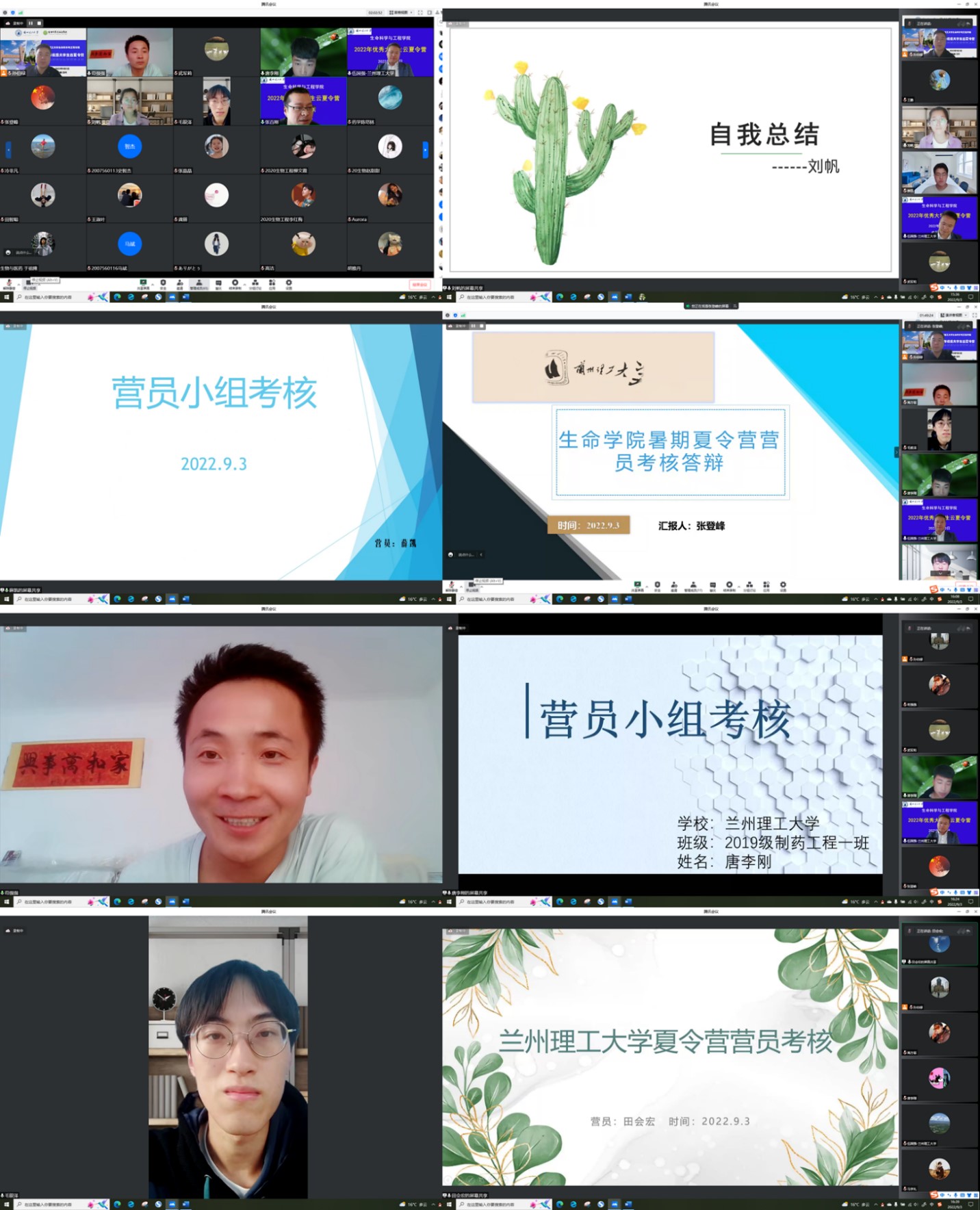This screenshot has height=1210, width=980.
Task: Stop video using camera button in gallery view
Action: click(x=29, y=283)
